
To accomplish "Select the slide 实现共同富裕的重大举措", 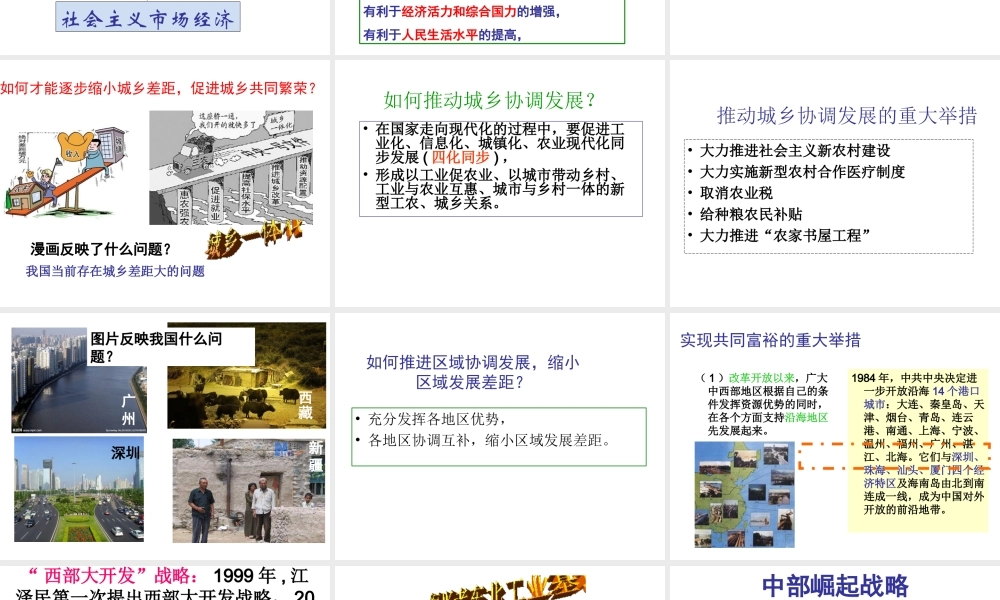I will pyautogui.click(x=835, y=436).
